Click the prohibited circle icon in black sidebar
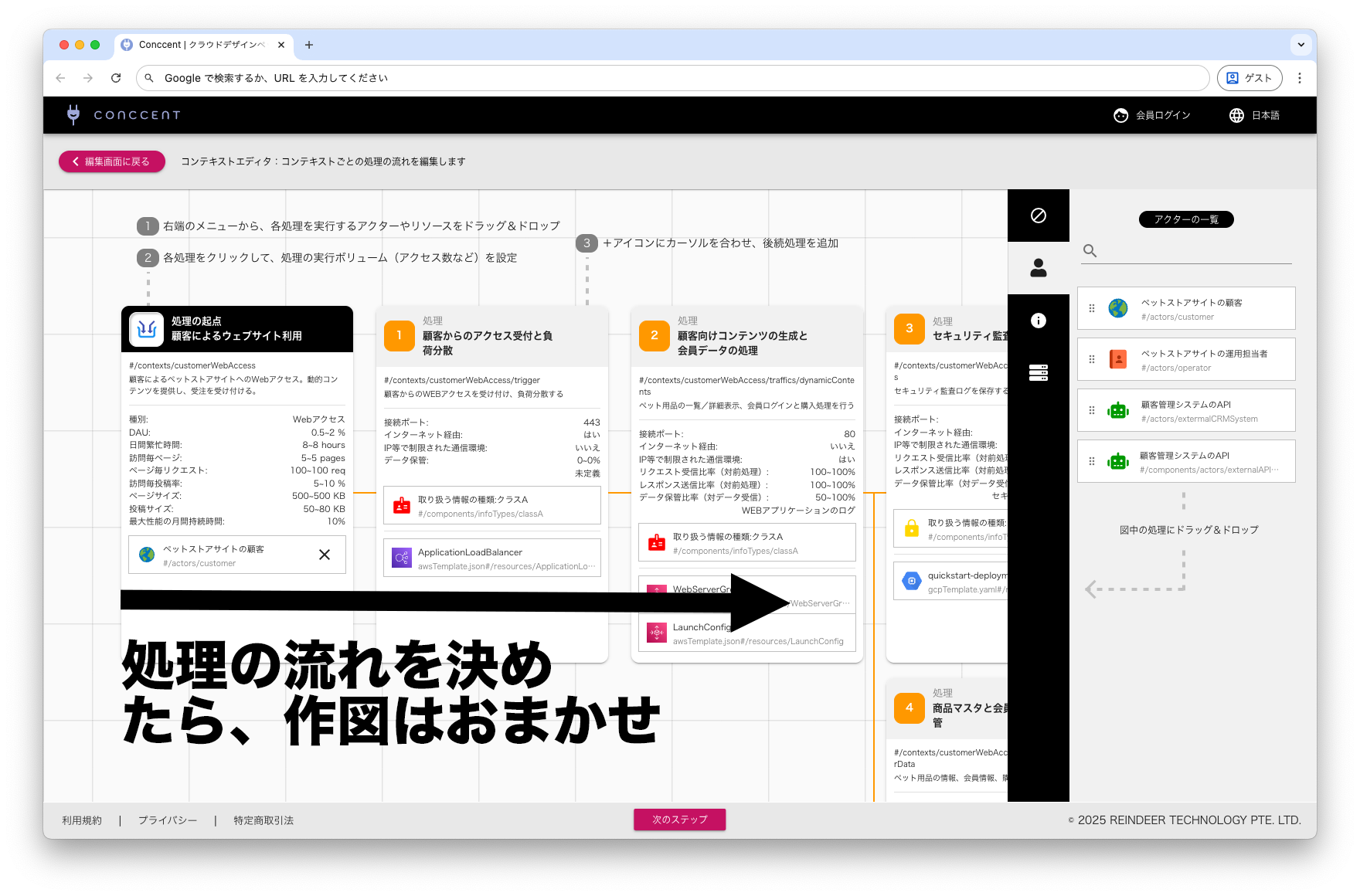1360x896 pixels. (x=1039, y=216)
